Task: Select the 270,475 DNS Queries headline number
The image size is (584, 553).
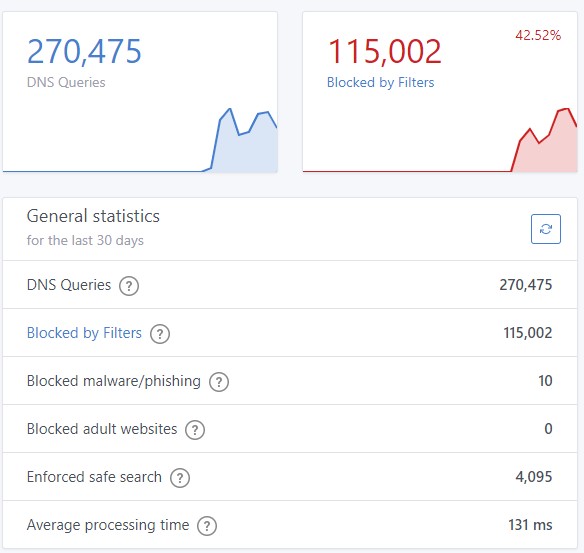Action: click(84, 51)
